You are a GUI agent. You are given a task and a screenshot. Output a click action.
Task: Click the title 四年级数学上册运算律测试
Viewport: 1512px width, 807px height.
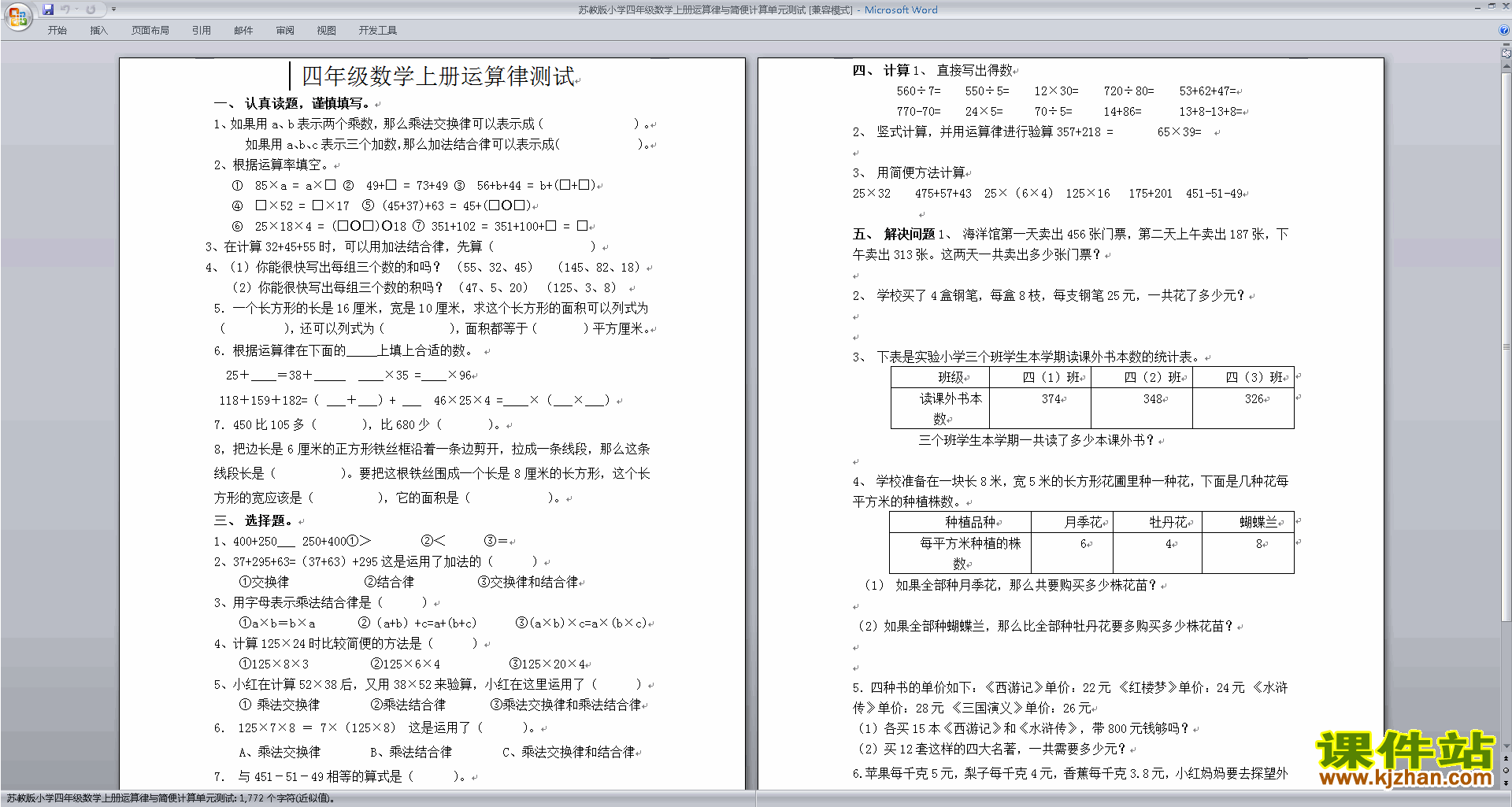(x=438, y=76)
